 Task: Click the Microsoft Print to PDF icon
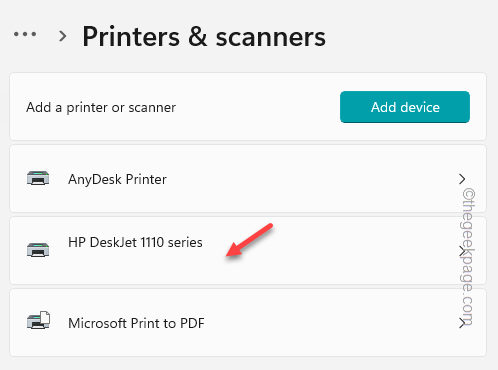(38, 320)
